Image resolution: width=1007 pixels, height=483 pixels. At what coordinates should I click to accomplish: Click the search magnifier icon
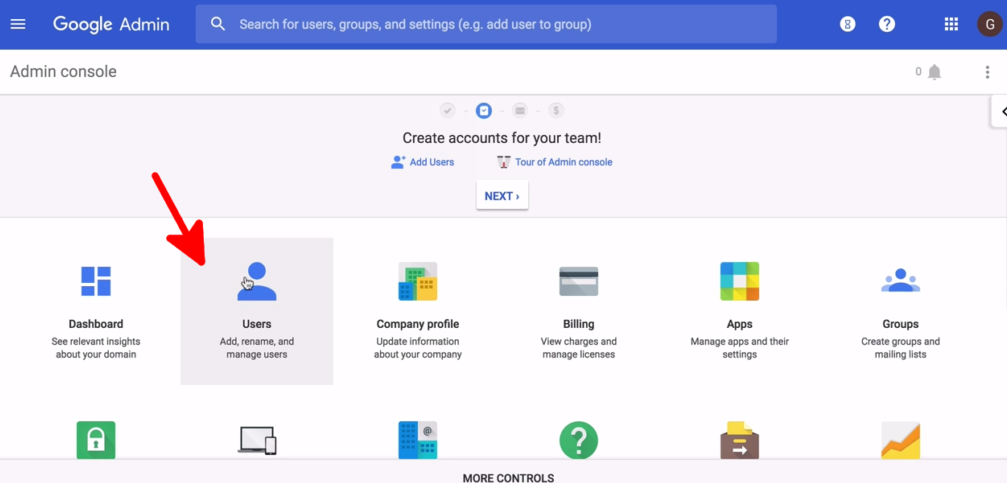click(x=218, y=24)
